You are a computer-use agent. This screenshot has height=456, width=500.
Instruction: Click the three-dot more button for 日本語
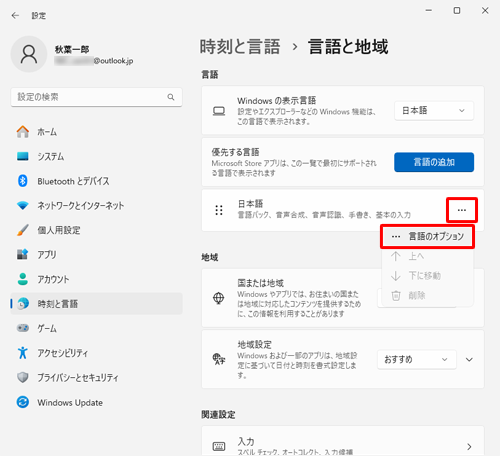tap(462, 210)
